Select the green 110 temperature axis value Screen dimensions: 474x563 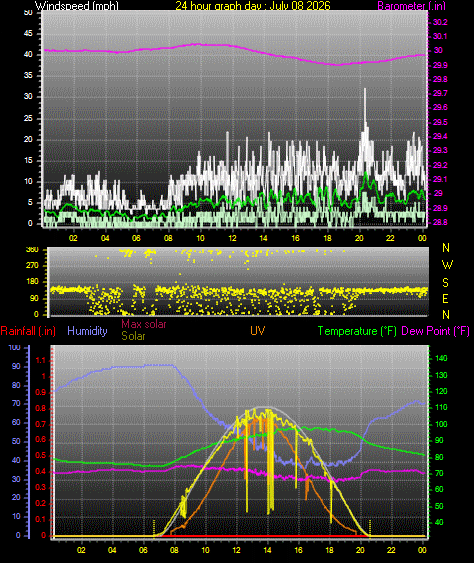tap(441, 408)
